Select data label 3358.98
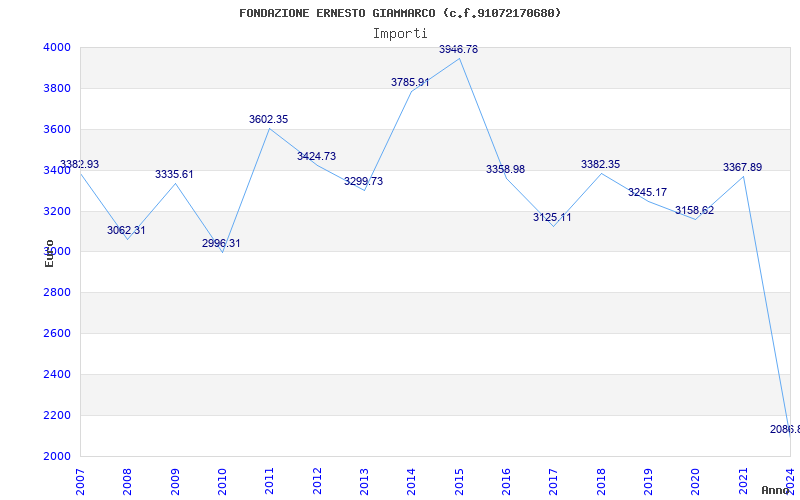Viewport: 800px width, 500px height. [505, 169]
